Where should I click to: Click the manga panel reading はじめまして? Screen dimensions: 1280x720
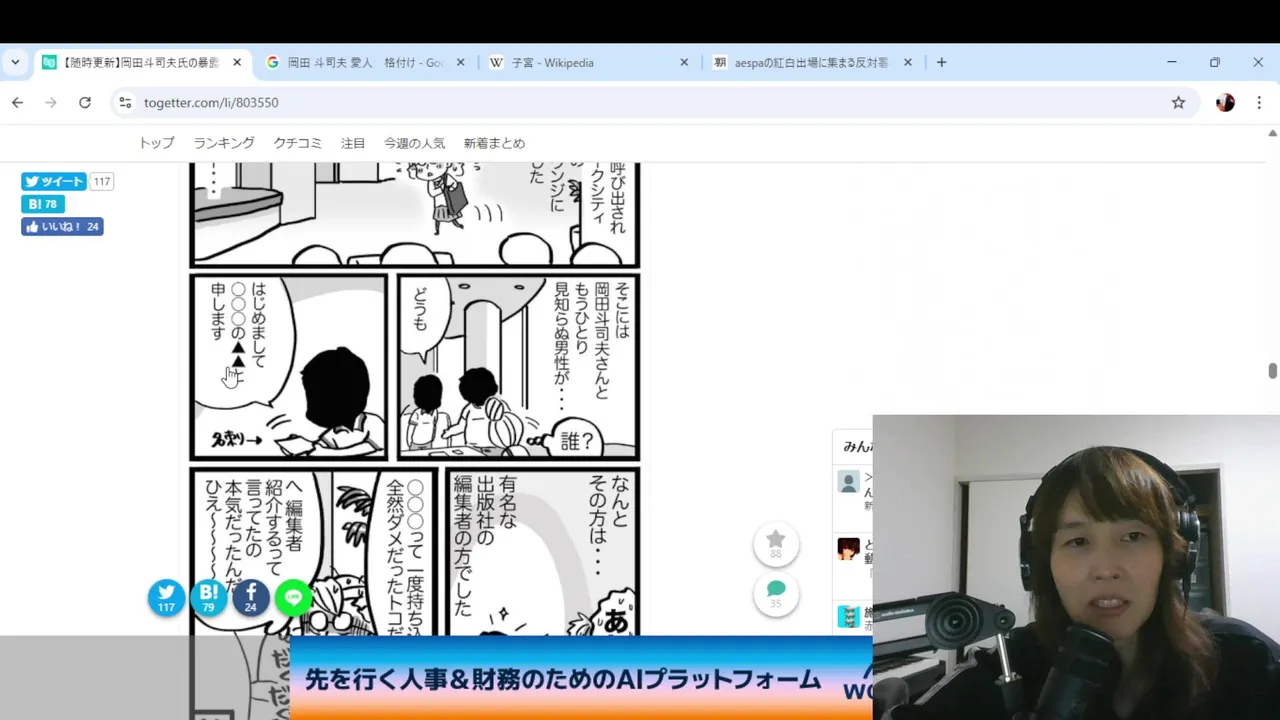click(x=289, y=367)
